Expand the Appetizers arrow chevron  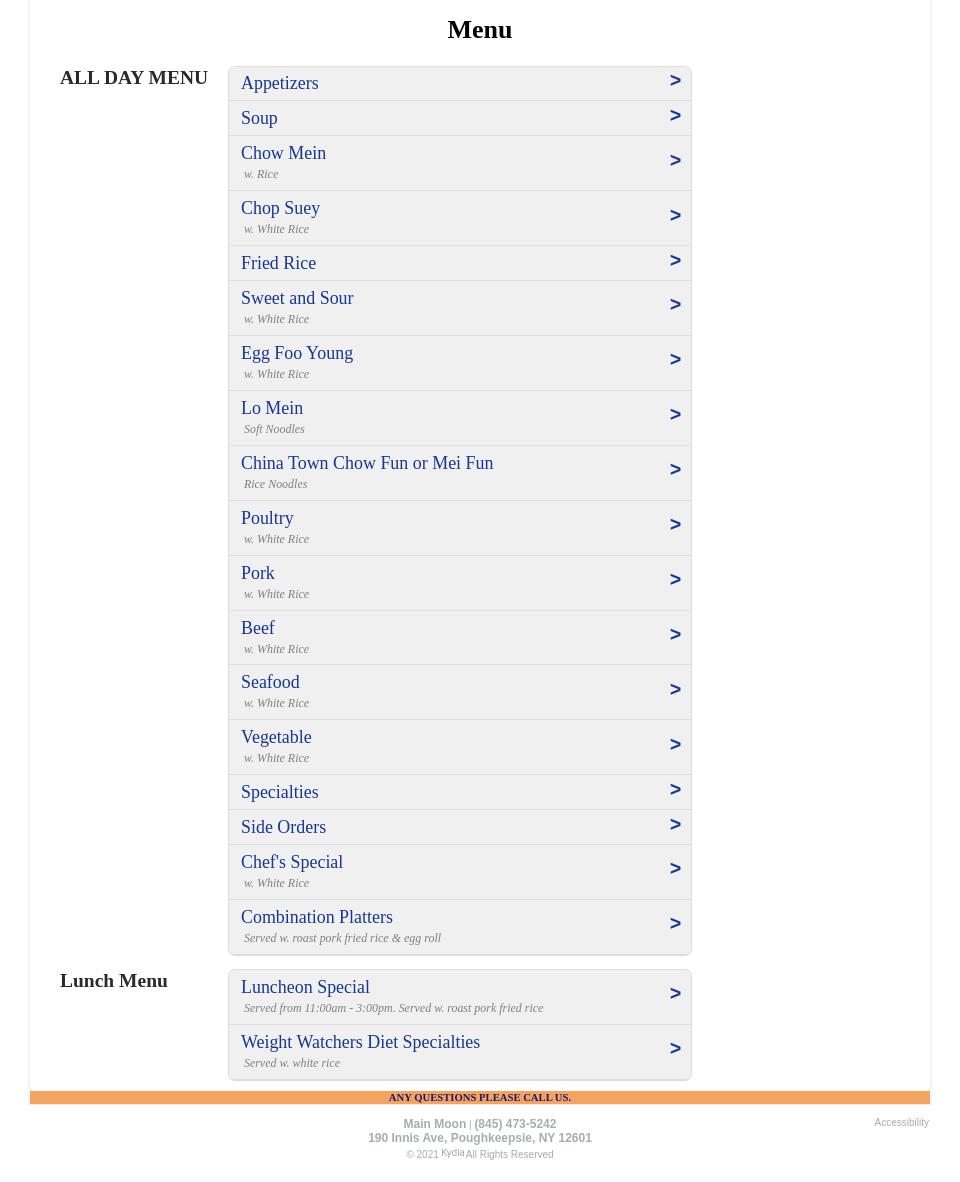[675, 81]
